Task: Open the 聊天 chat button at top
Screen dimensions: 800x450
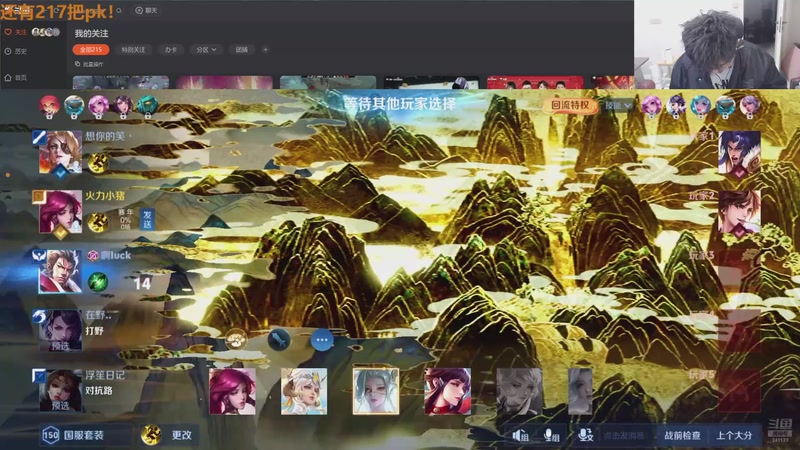Action: click(146, 10)
